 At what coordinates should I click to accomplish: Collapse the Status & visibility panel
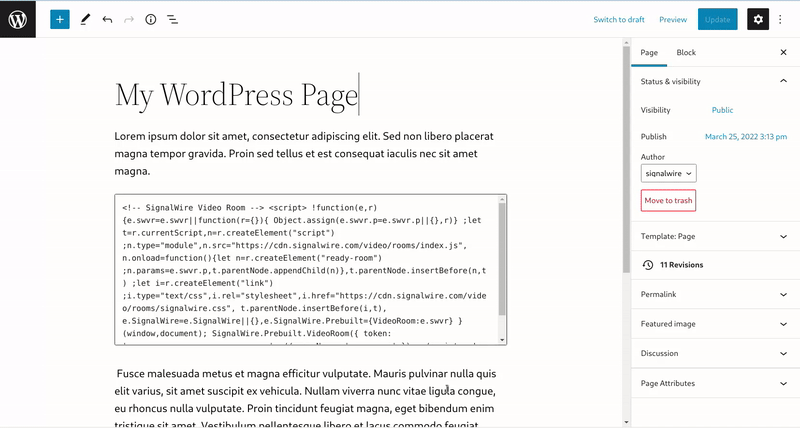point(783,81)
